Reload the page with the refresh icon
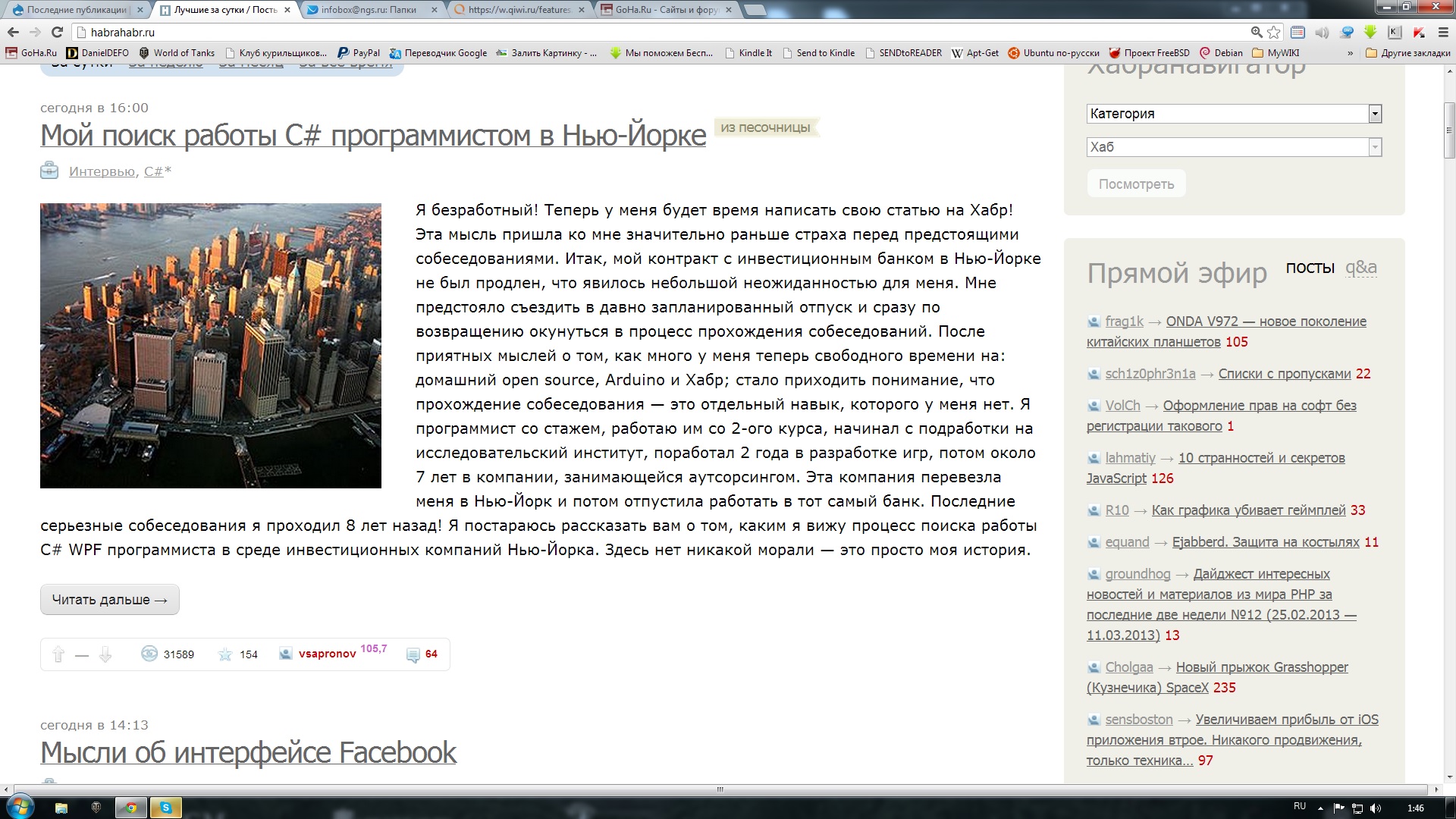This screenshot has height=819, width=1456. coord(57,32)
